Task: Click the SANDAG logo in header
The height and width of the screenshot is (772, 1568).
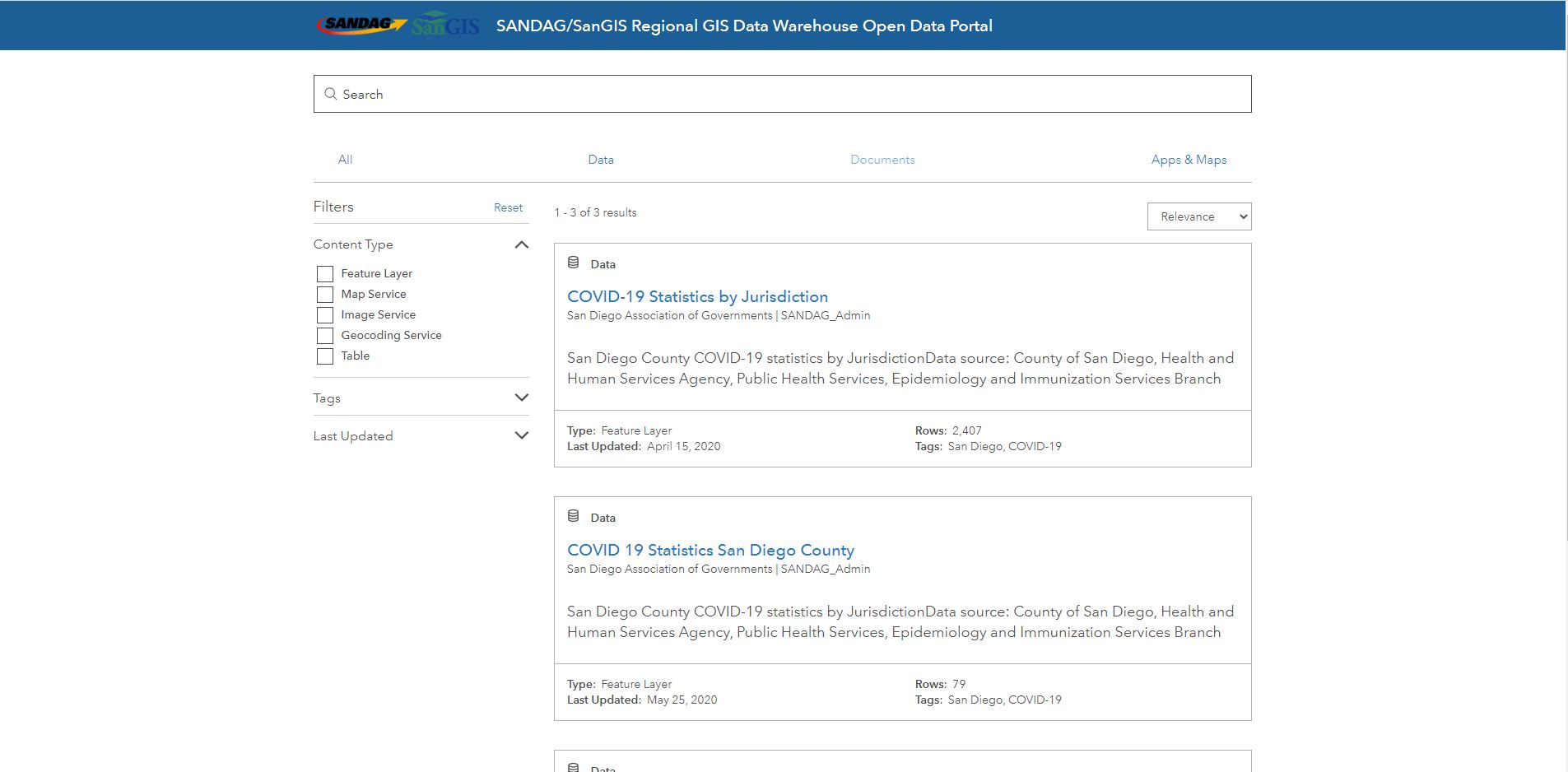Action: [361, 25]
